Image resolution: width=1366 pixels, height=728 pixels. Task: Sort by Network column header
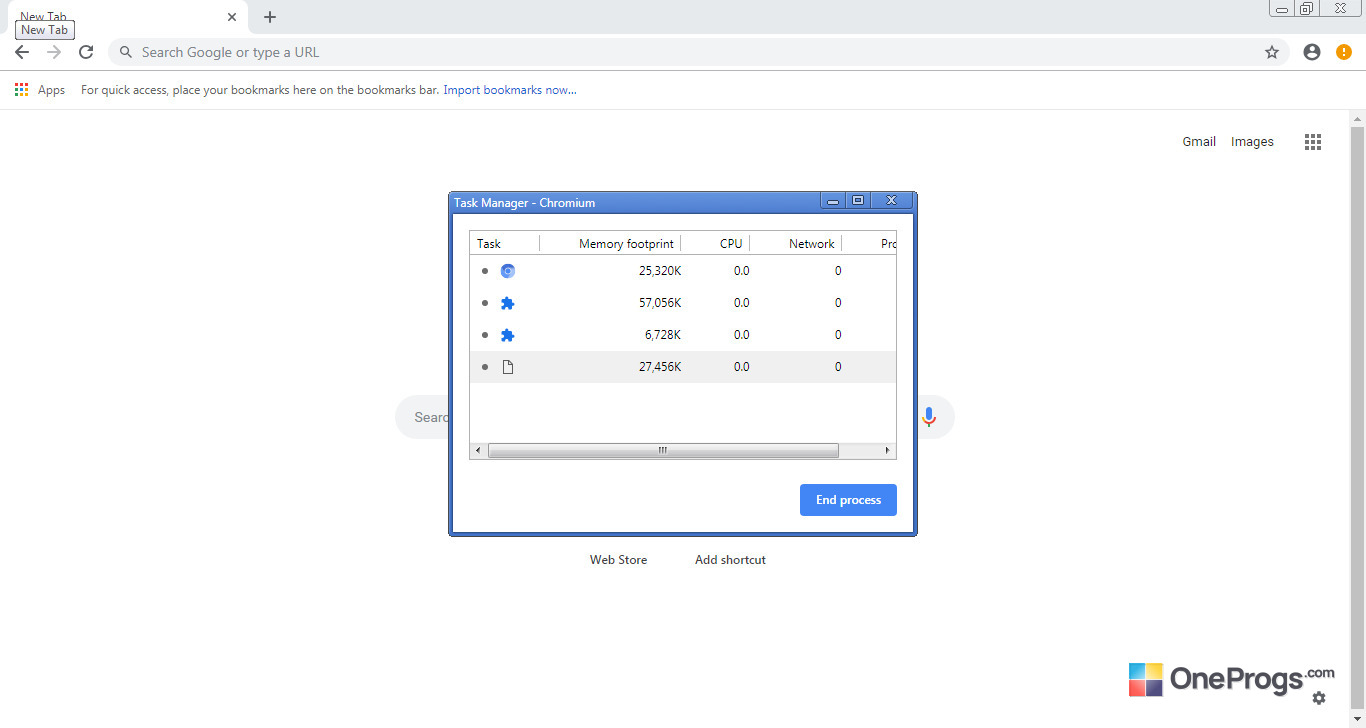[x=796, y=244]
